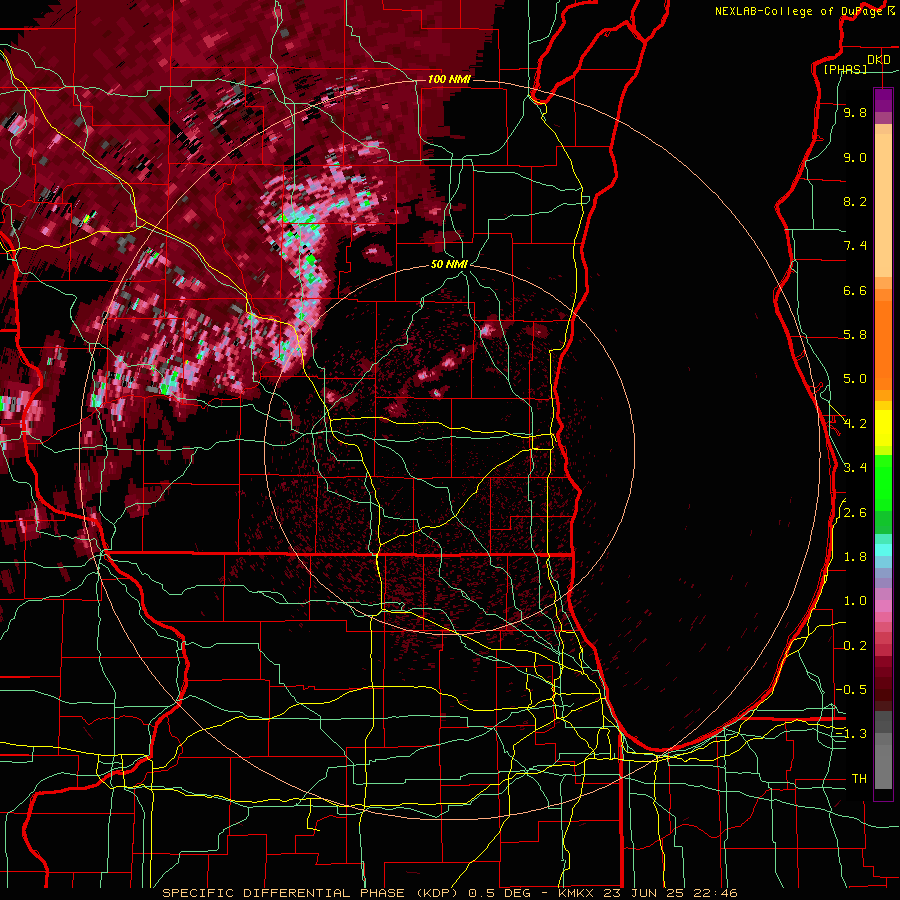Screen dimensions: 900x900
Task: Click the 8.2 value on the scale
Action: pyautogui.click(x=855, y=201)
